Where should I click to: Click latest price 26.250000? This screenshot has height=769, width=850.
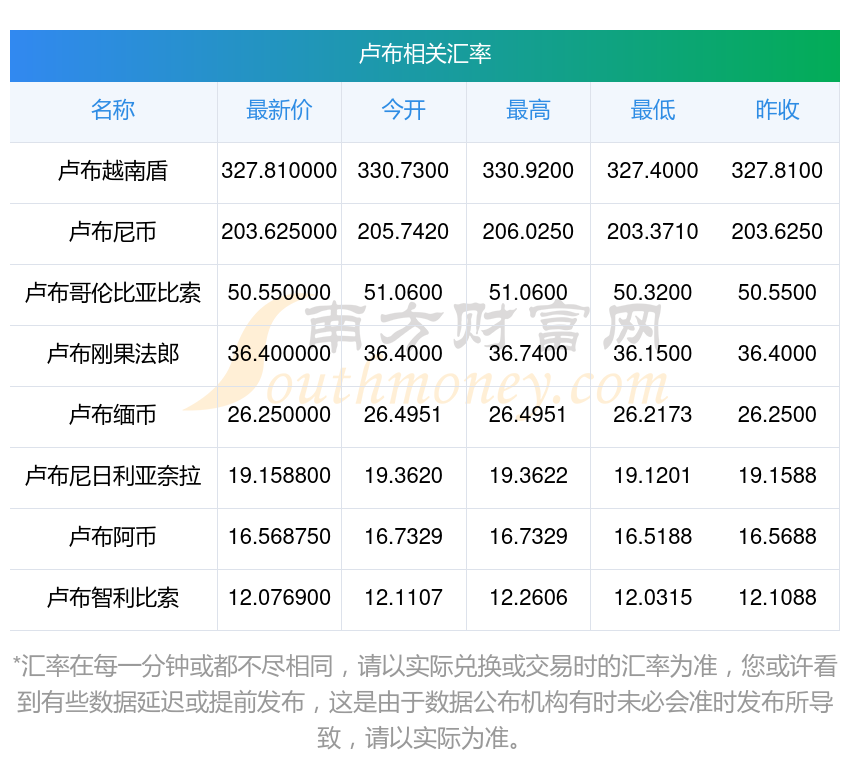pos(279,415)
